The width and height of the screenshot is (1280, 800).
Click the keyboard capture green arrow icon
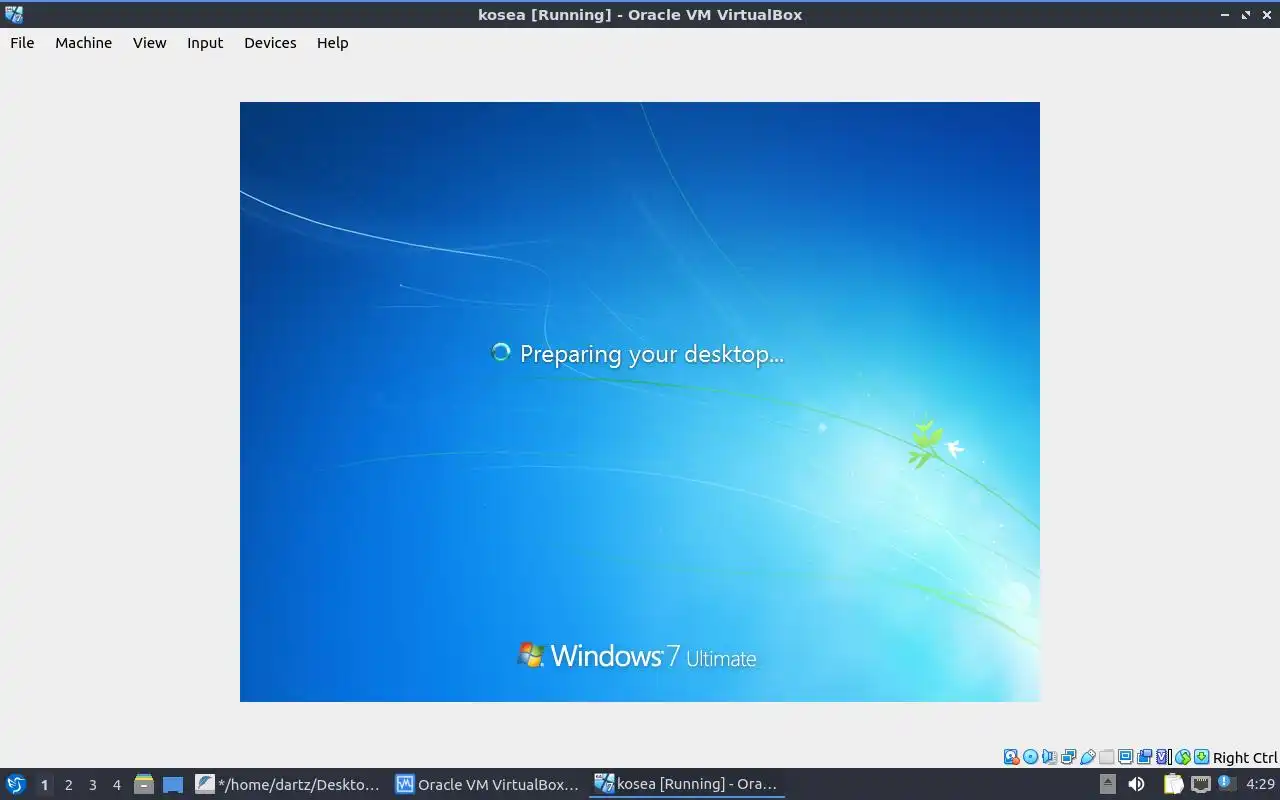point(1201,757)
